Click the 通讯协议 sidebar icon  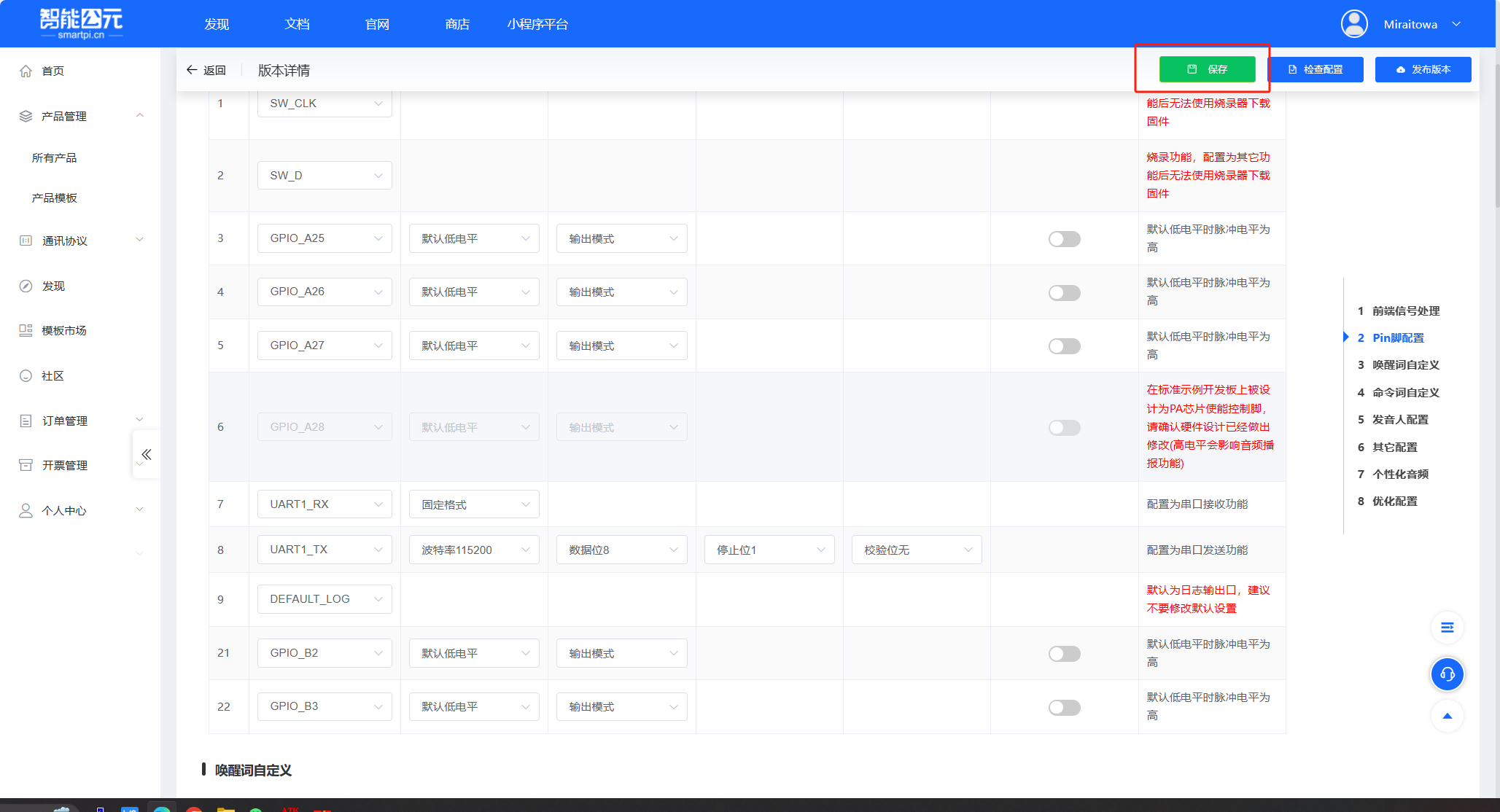26,241
